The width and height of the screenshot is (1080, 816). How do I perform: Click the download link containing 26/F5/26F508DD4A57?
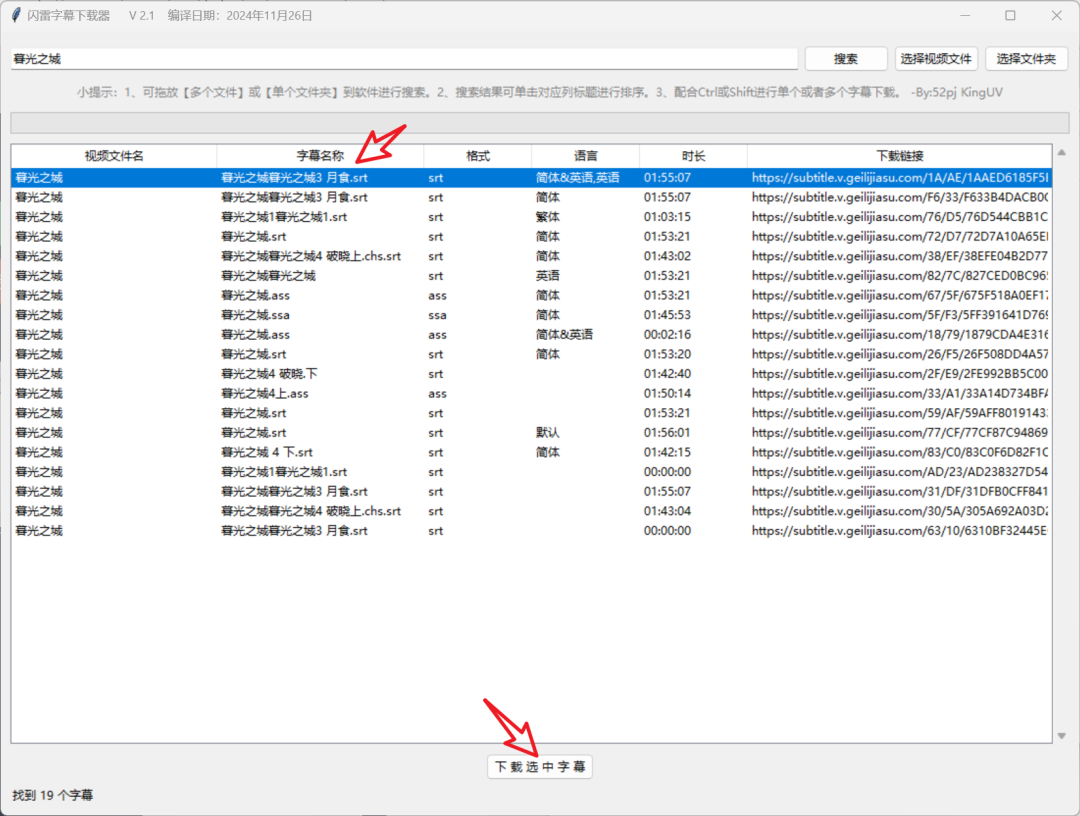(x=900, y=355)
